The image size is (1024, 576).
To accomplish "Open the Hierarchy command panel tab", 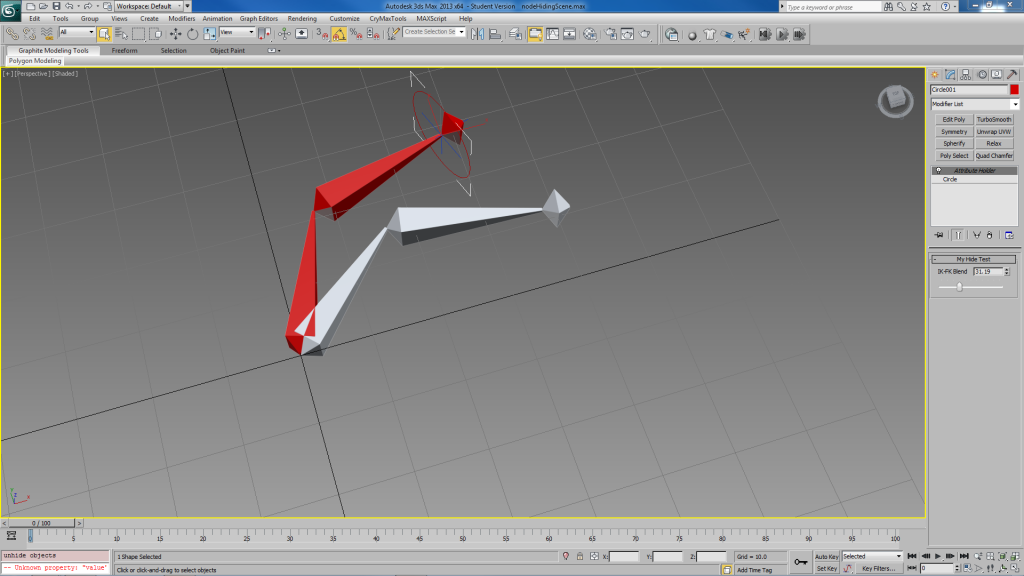I will (x=966, y=74).
